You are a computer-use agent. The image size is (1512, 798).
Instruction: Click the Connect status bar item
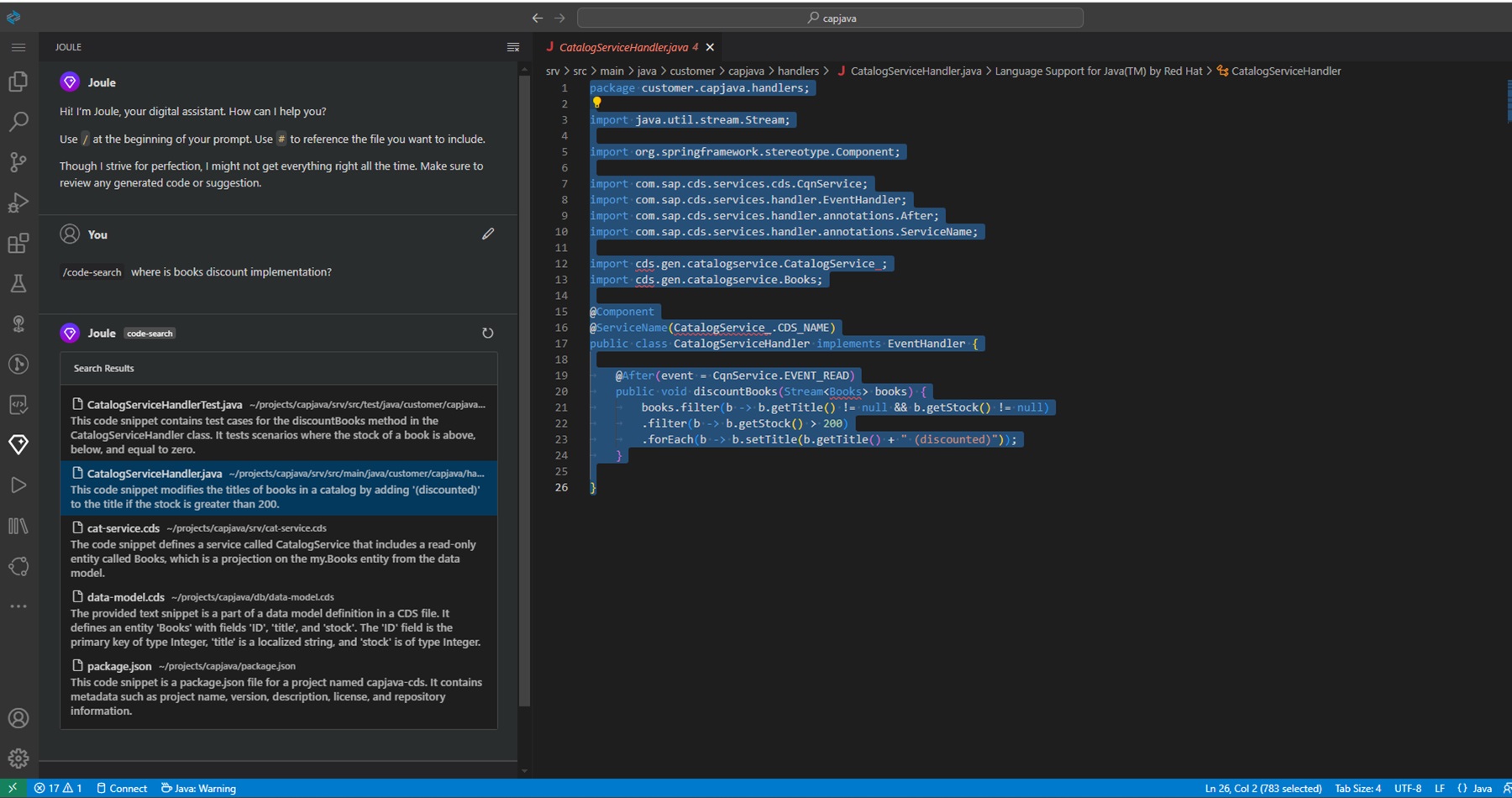point(122,788)
